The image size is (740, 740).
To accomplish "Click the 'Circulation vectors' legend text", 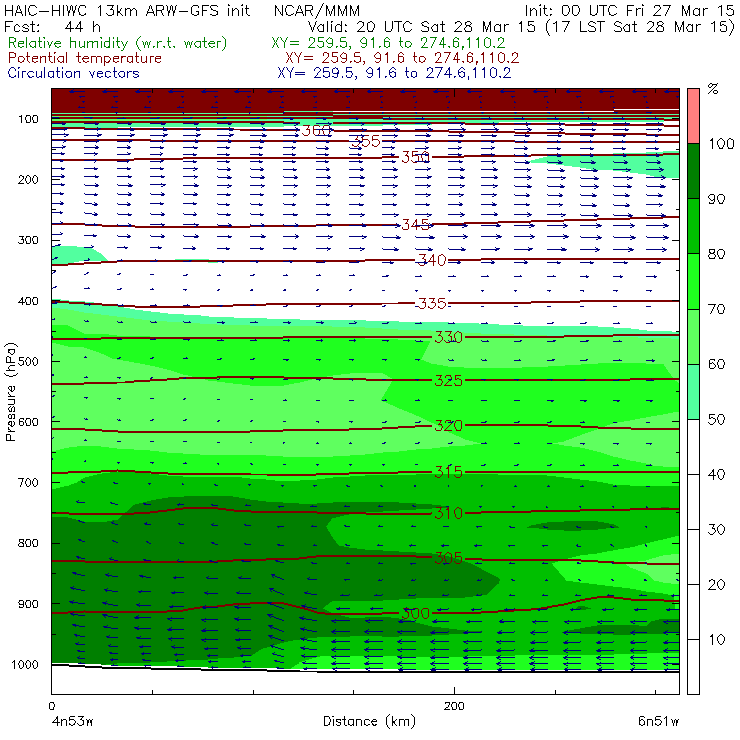I will tap(74, 73).
